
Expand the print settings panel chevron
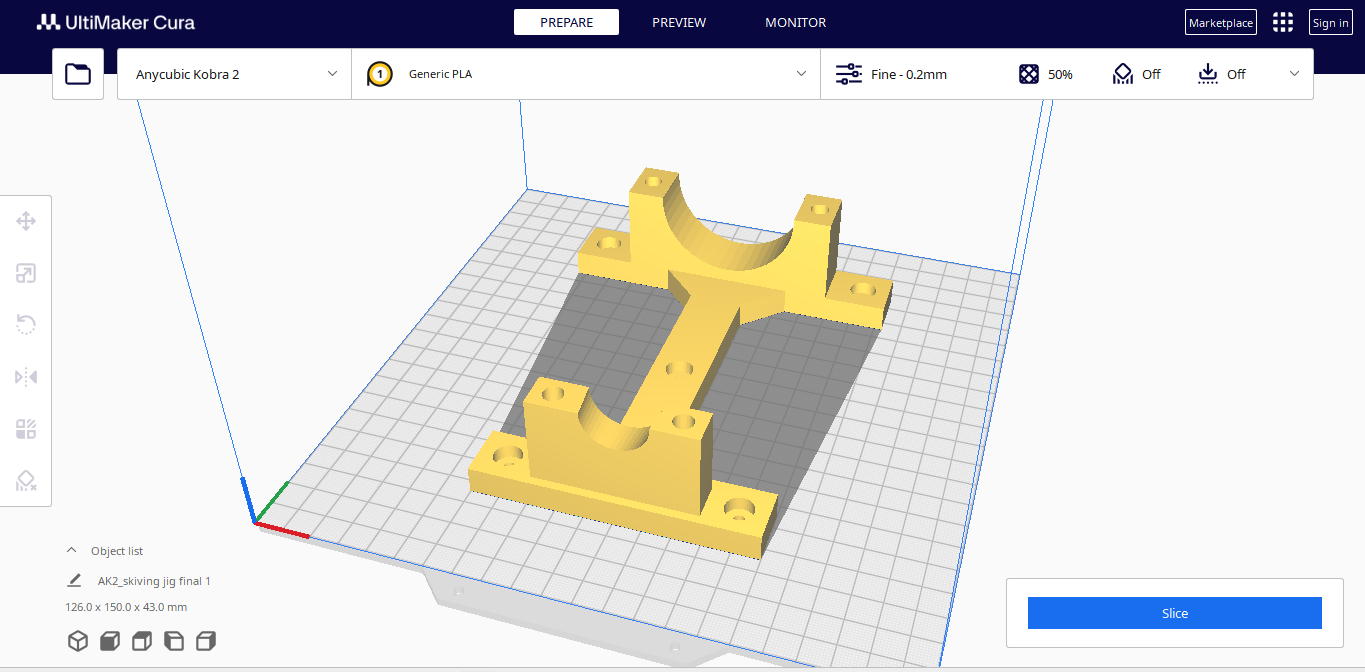[x=1295, y=74]
